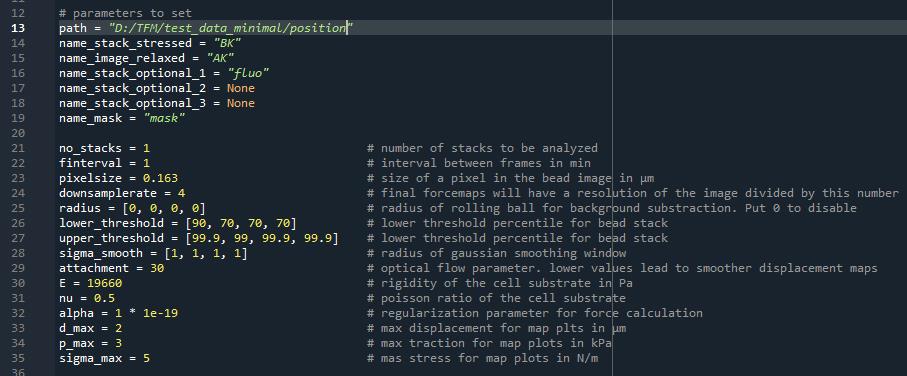Select the "fluo" optional stack value

(248, 73)
